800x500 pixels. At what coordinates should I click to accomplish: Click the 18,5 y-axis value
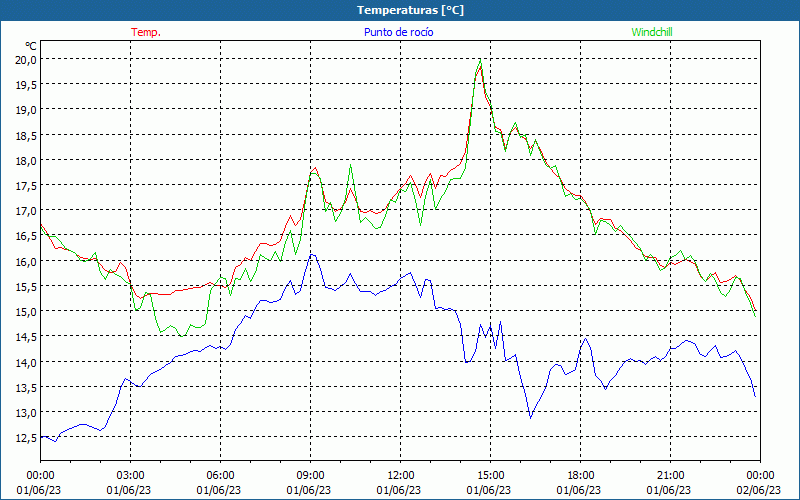click(x=26, y=135)
